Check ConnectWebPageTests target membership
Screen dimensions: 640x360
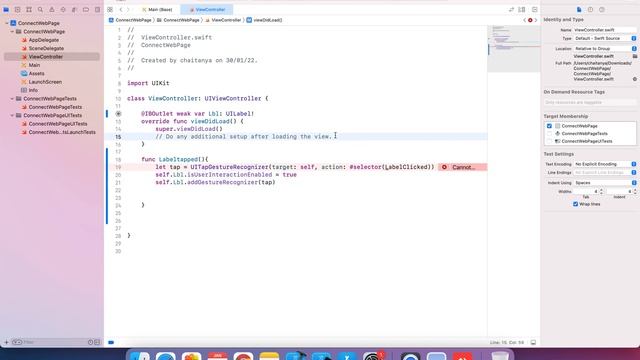tap(549, 133)
